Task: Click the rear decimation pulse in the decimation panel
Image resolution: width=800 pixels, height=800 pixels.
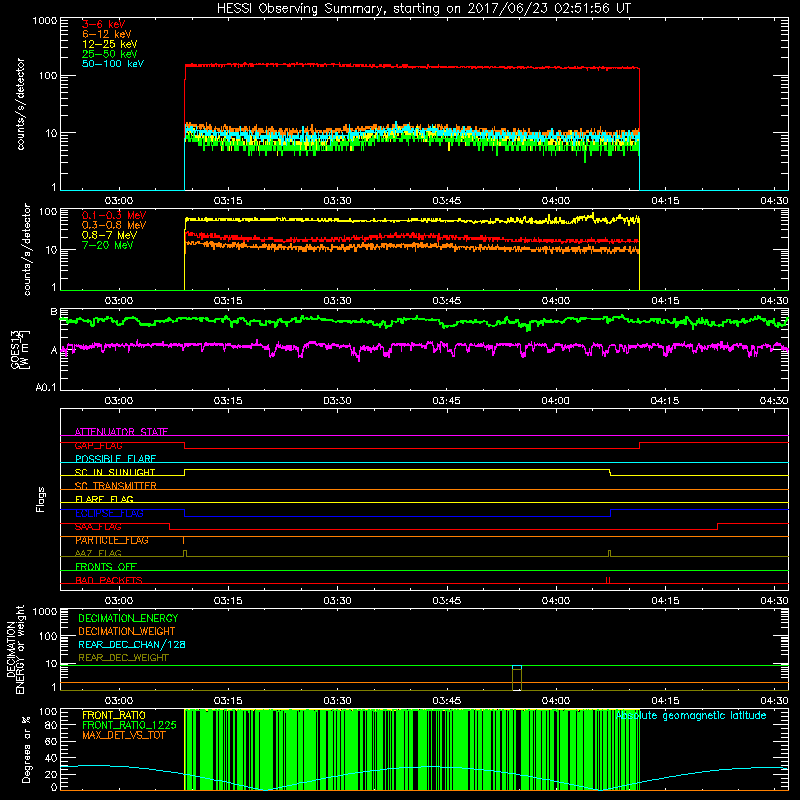Action: [x=517, y=678]
